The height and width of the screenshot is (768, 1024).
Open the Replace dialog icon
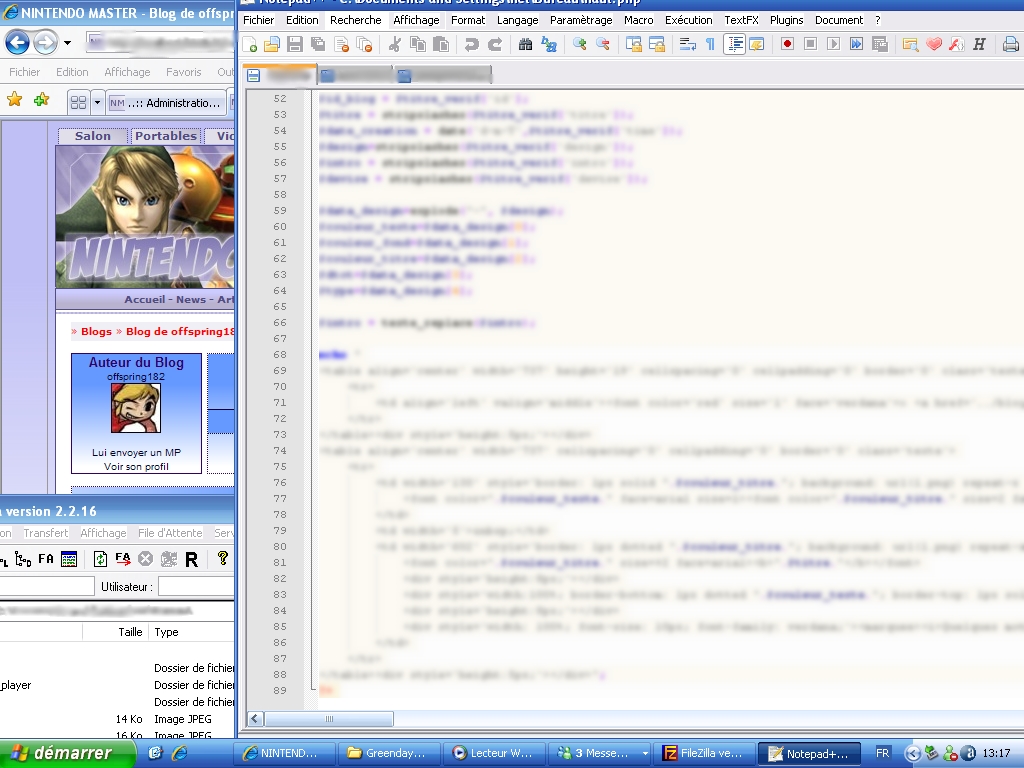pos(549,44)
